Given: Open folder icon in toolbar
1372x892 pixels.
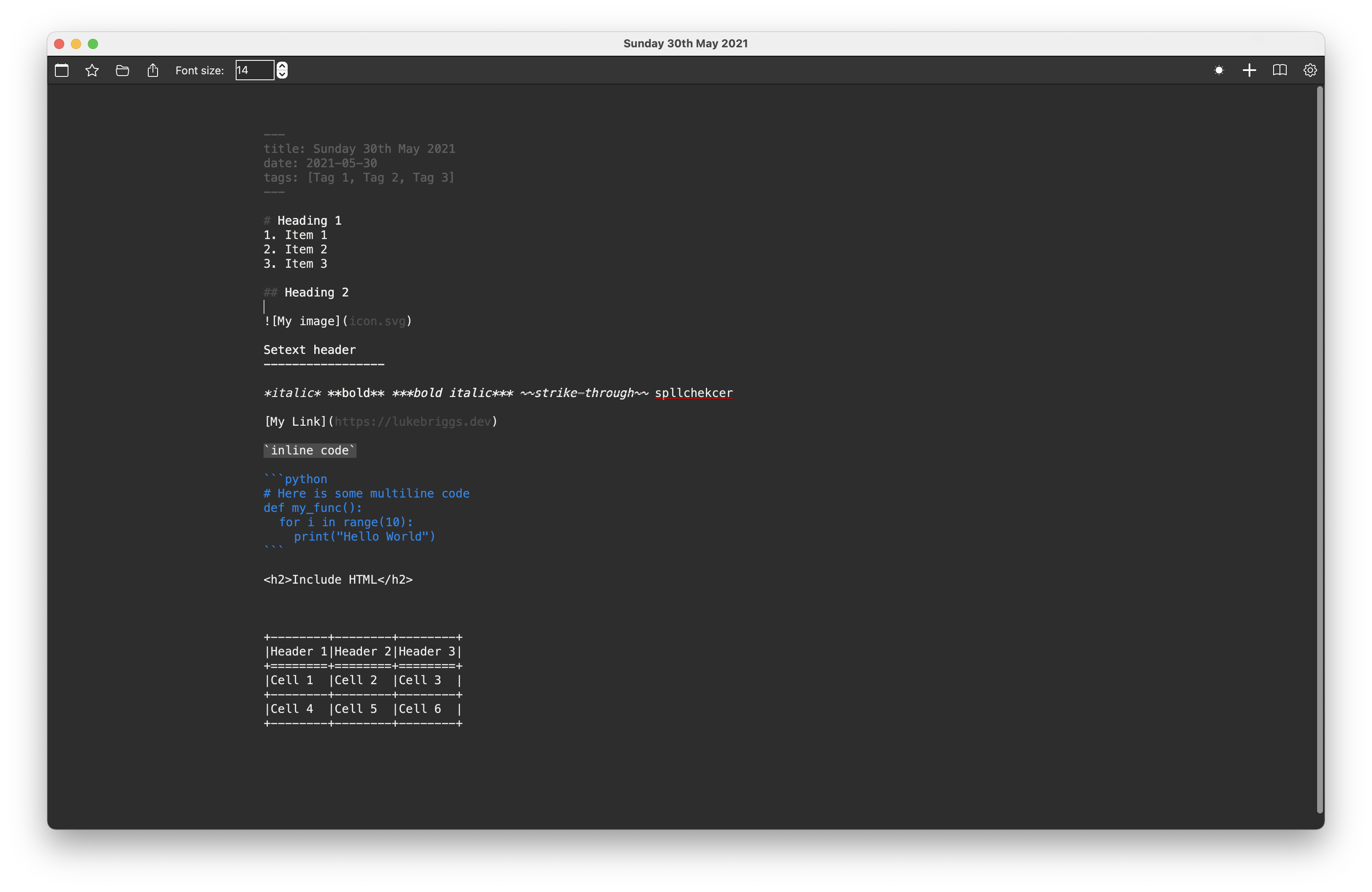Looking at the screenshot, I should click(122, 70).
